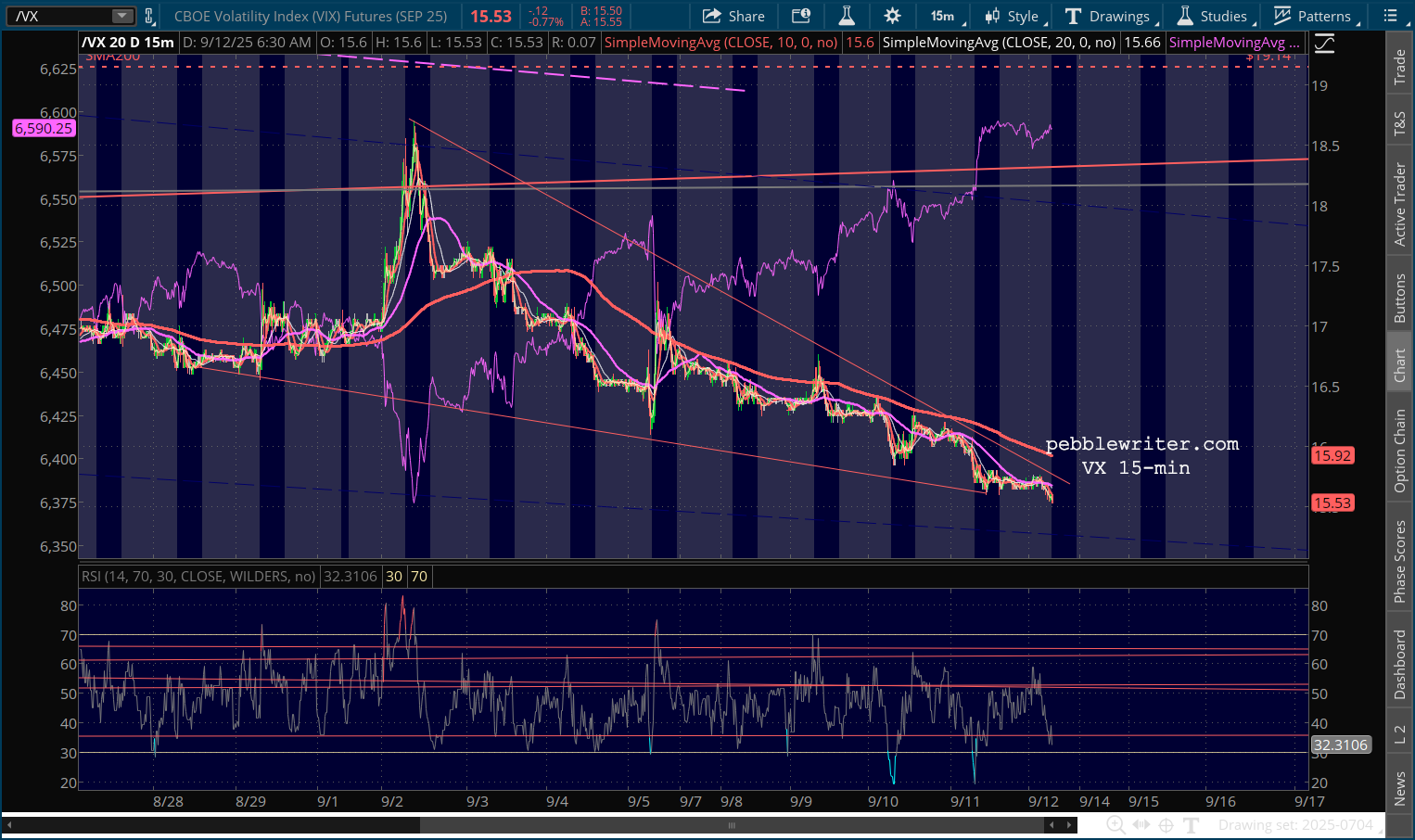
Task: Click the flask Edit Studies icon
Action: pyautogui.click(x=846, y=16)
